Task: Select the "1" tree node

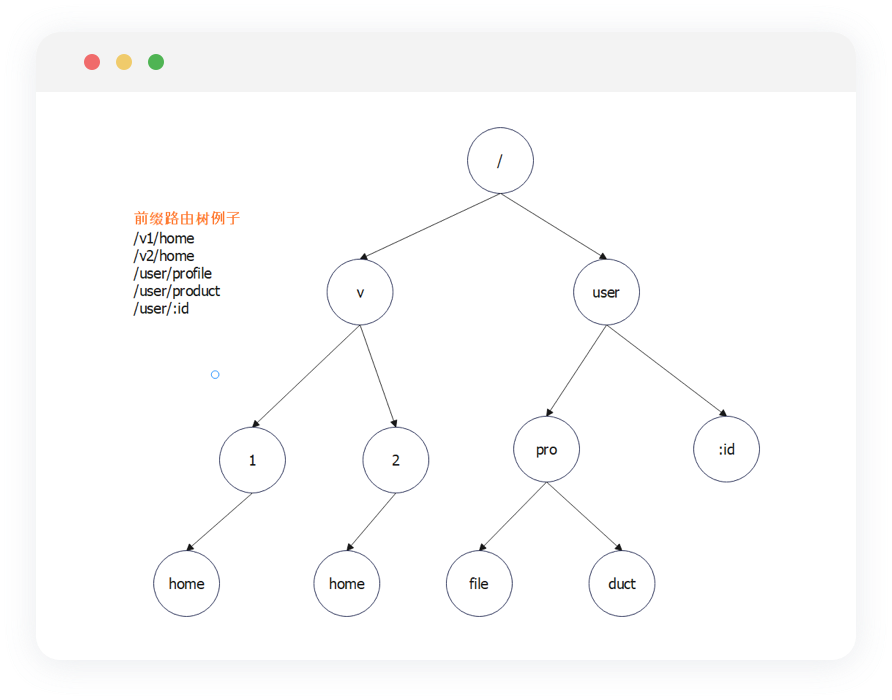Action: [252, 460]
